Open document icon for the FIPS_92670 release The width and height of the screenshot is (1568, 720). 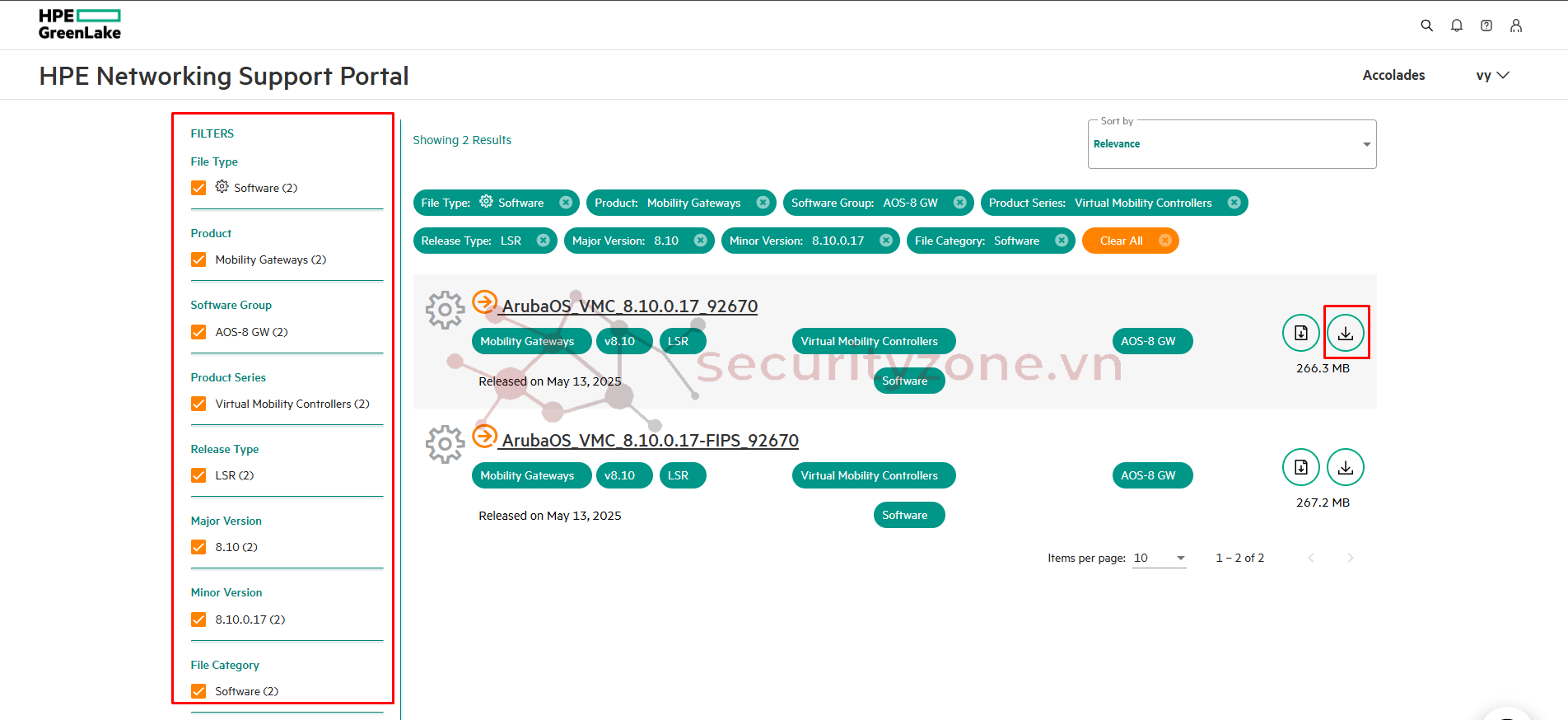click(1301, 467)
